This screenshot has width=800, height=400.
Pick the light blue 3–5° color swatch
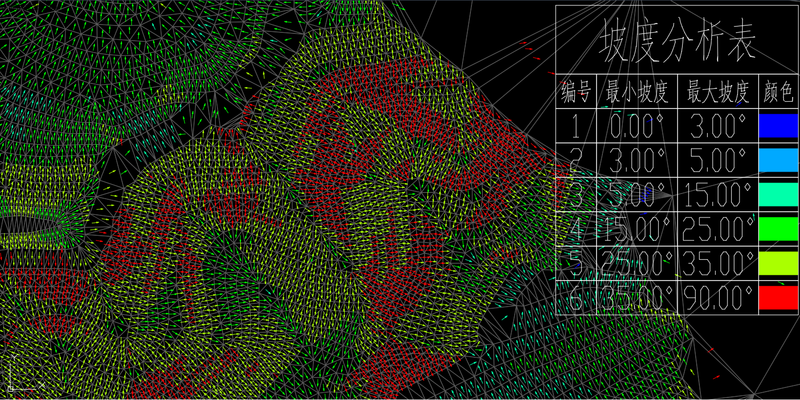tap(777, 160)
